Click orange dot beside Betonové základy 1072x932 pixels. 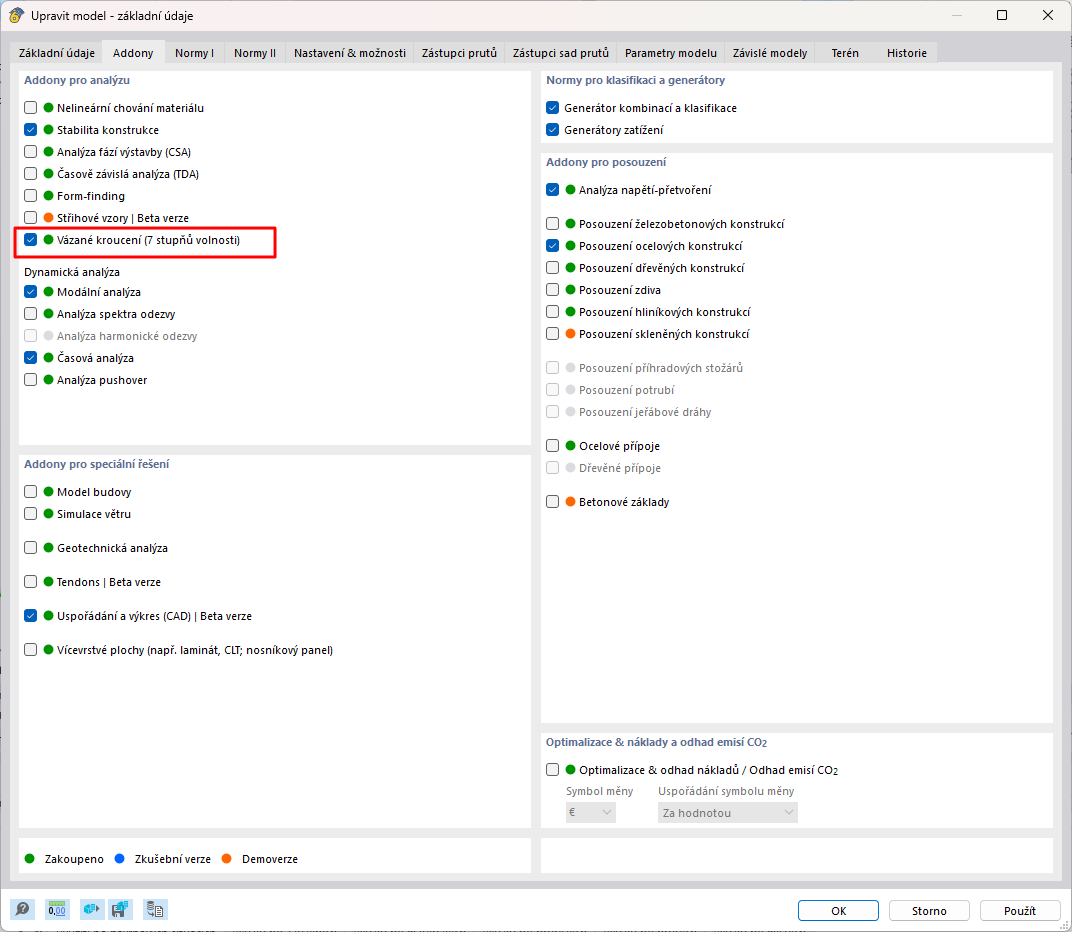571,501
